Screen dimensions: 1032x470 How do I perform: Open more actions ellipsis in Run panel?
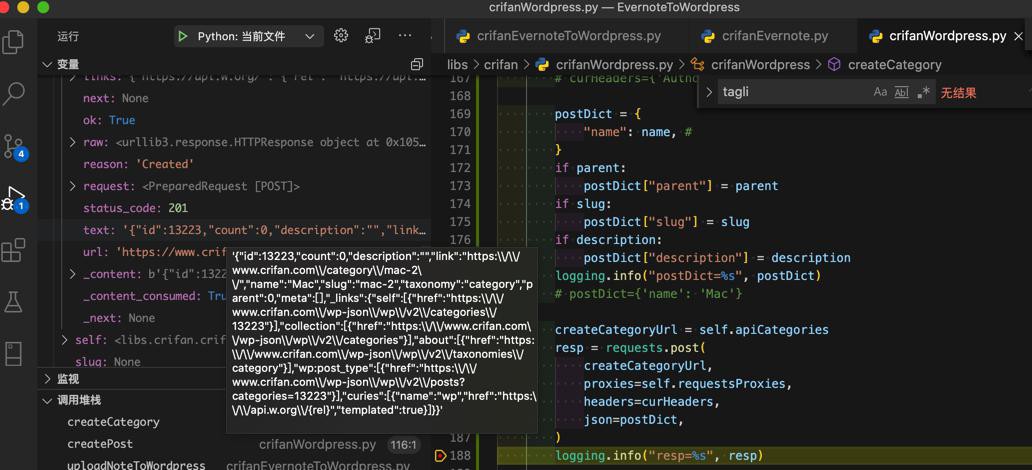pos(405,36)
